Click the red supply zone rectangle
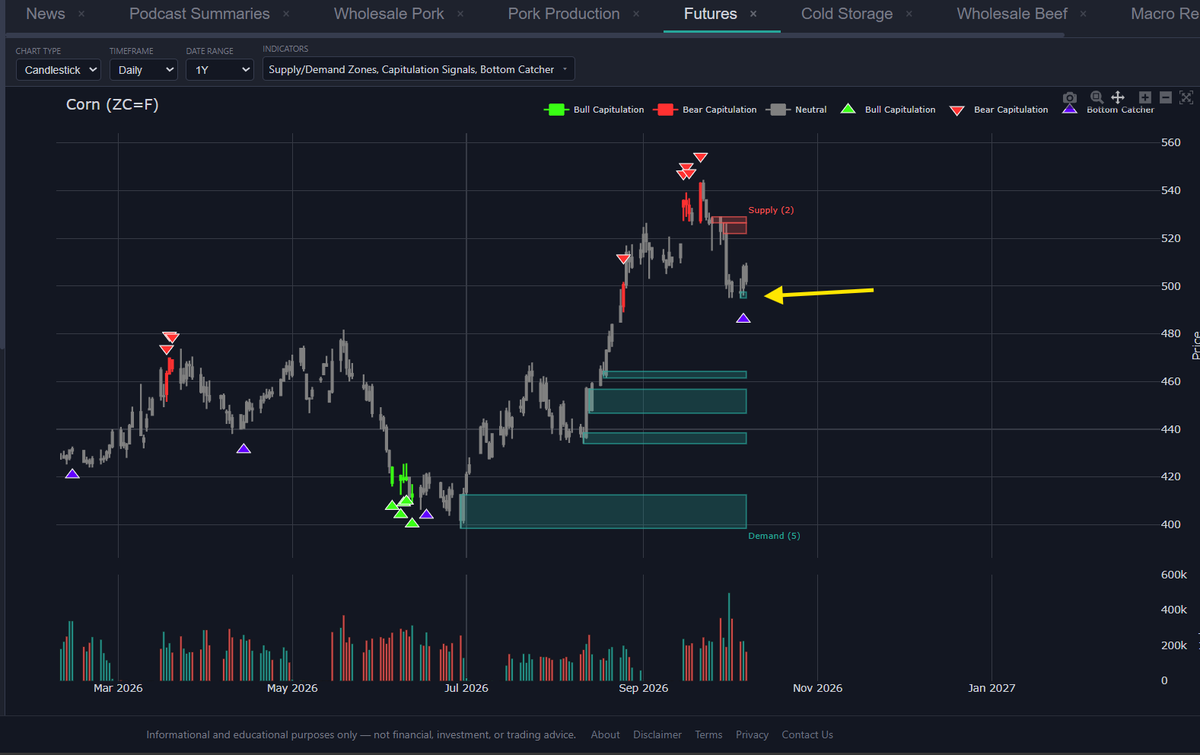This screenshot has height=755, width=1200. (x=729, y=225)
